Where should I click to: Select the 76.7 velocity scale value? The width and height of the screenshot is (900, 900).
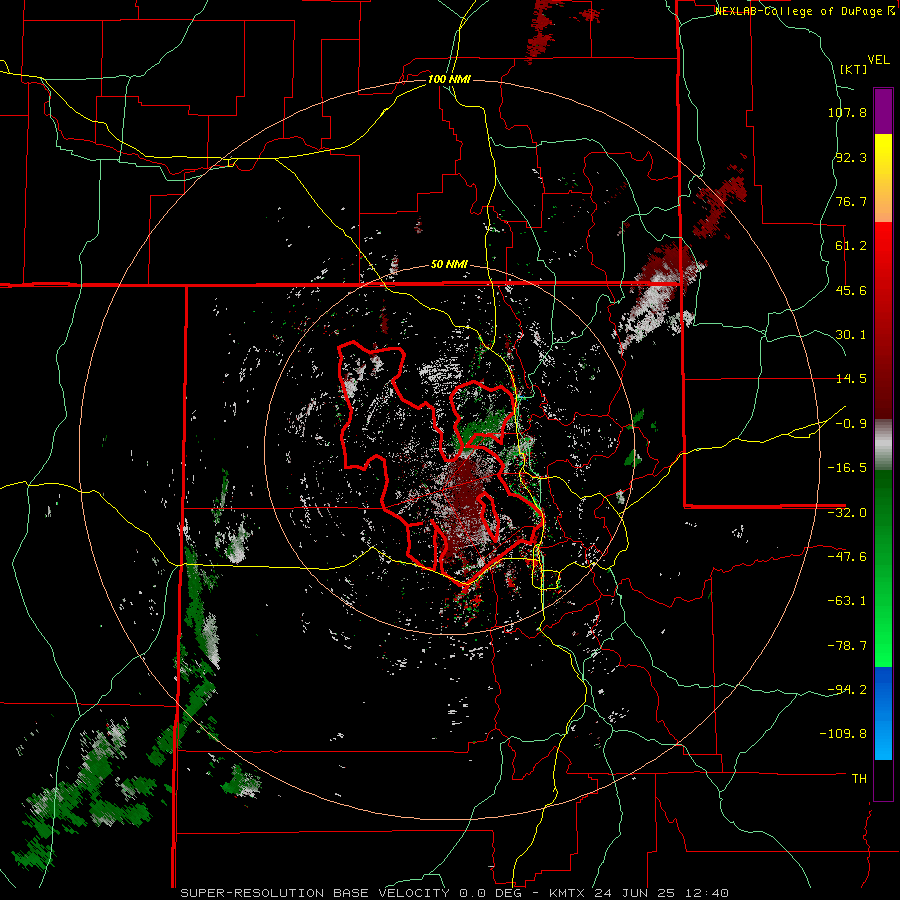click(851, 201)
